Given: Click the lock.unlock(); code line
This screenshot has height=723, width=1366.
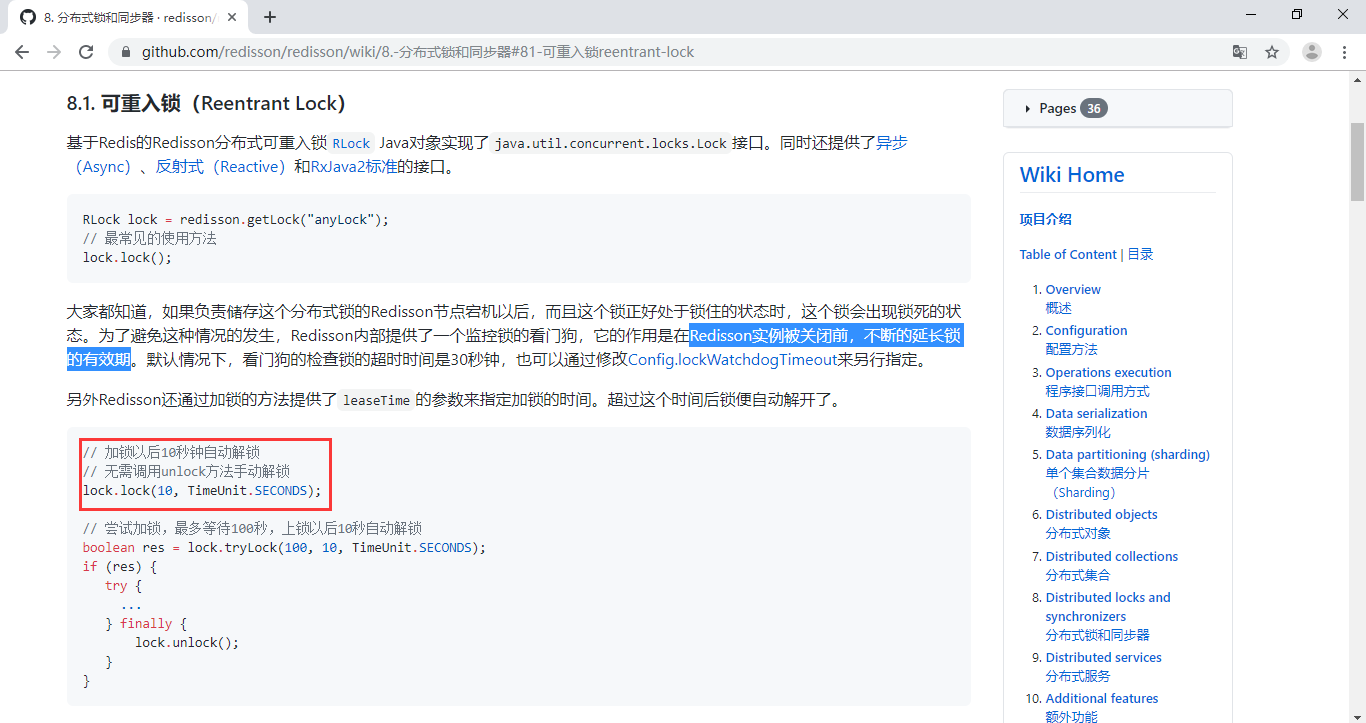Looking at the screenshot, I should click(x=187, y=643).
